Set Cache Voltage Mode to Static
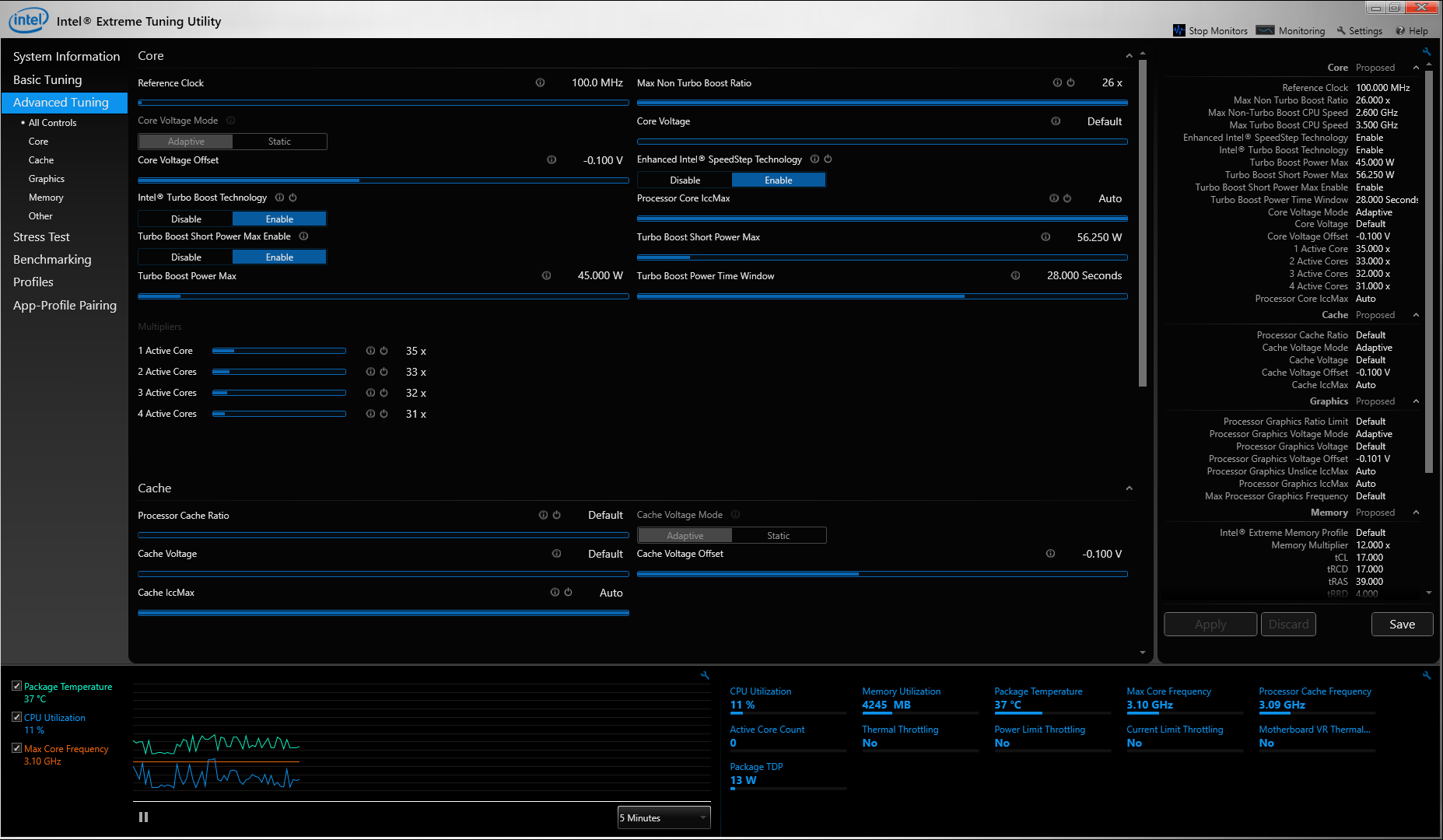Viewport: 1443px width, 840px height. [778, 535]
